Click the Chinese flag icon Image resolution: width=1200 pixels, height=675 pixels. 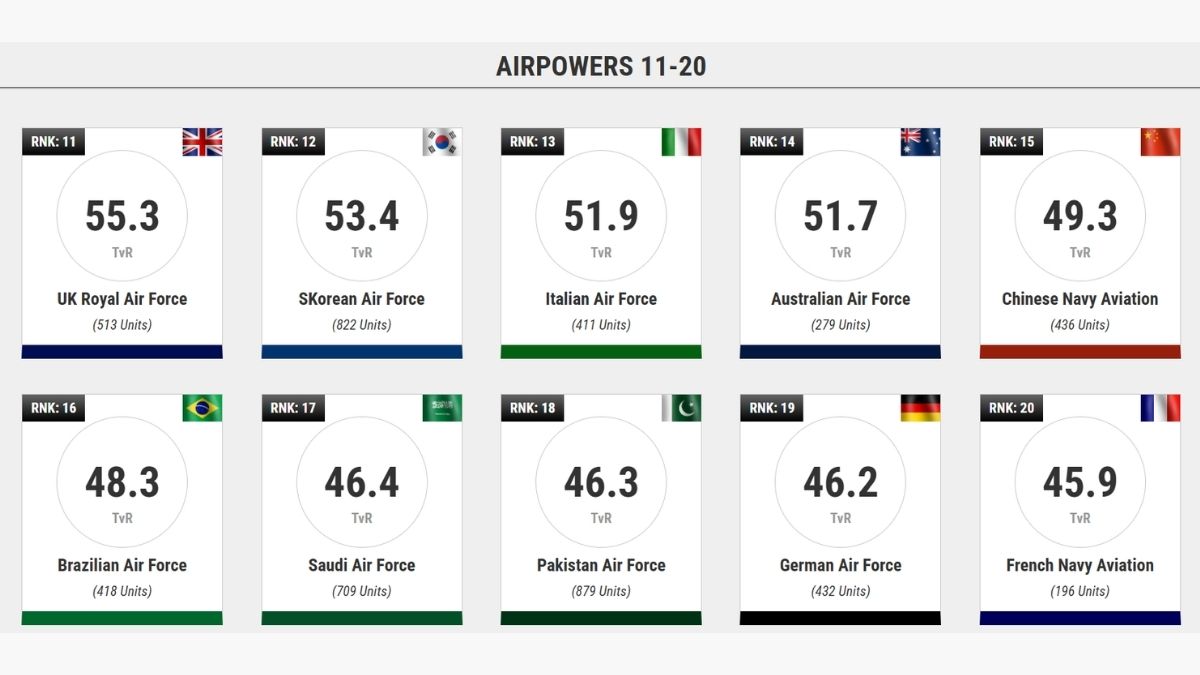(x=1160, y=142)
